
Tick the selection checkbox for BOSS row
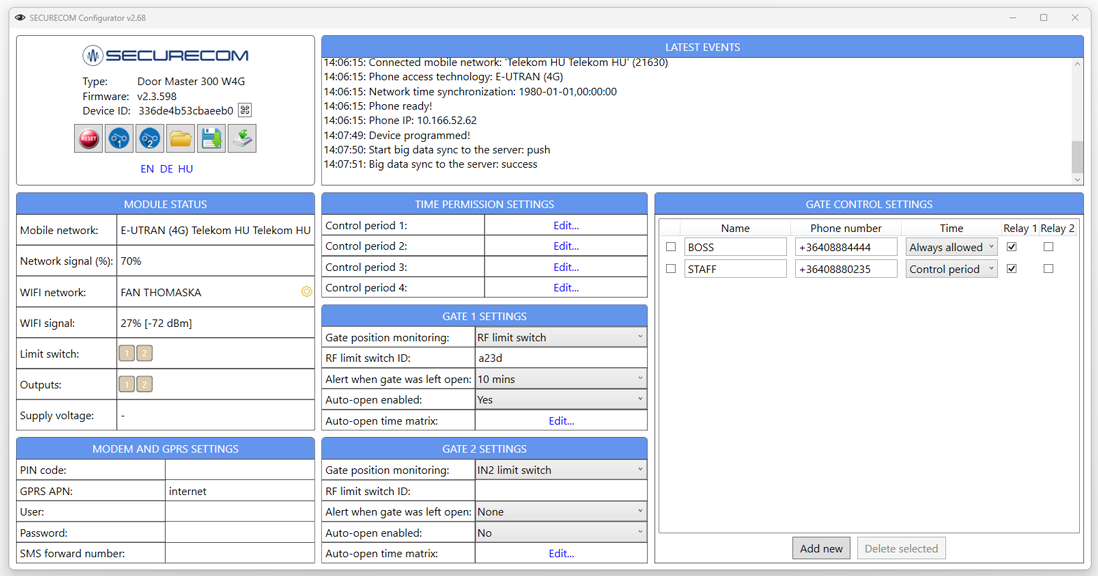tap(671, 247)
